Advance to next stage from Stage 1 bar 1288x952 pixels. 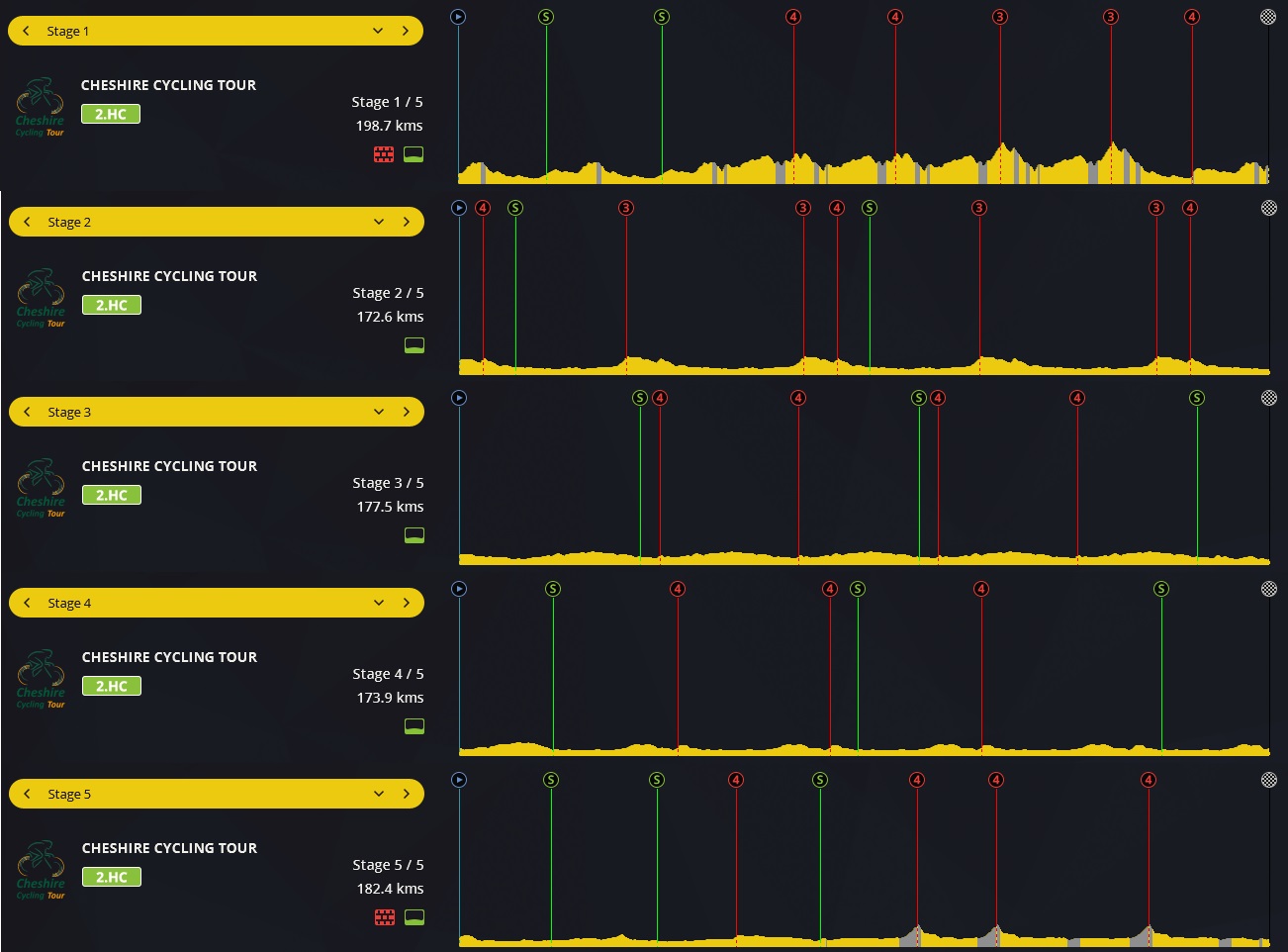(x=406, y=31)
